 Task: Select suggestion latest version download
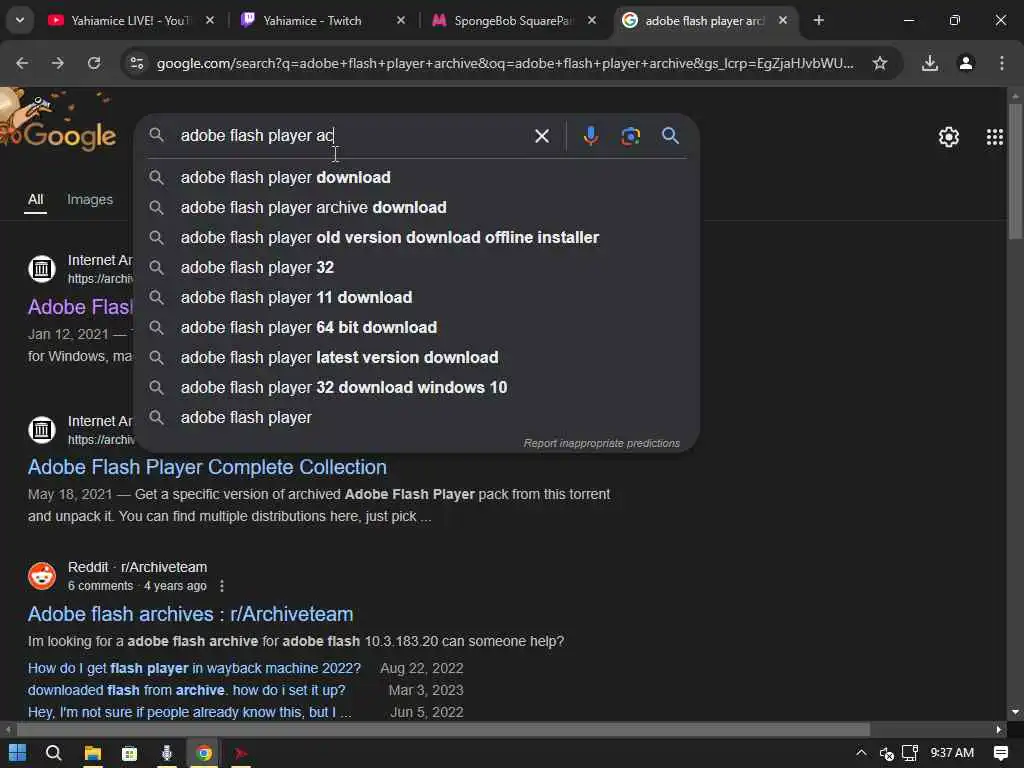tap(417, 358)
